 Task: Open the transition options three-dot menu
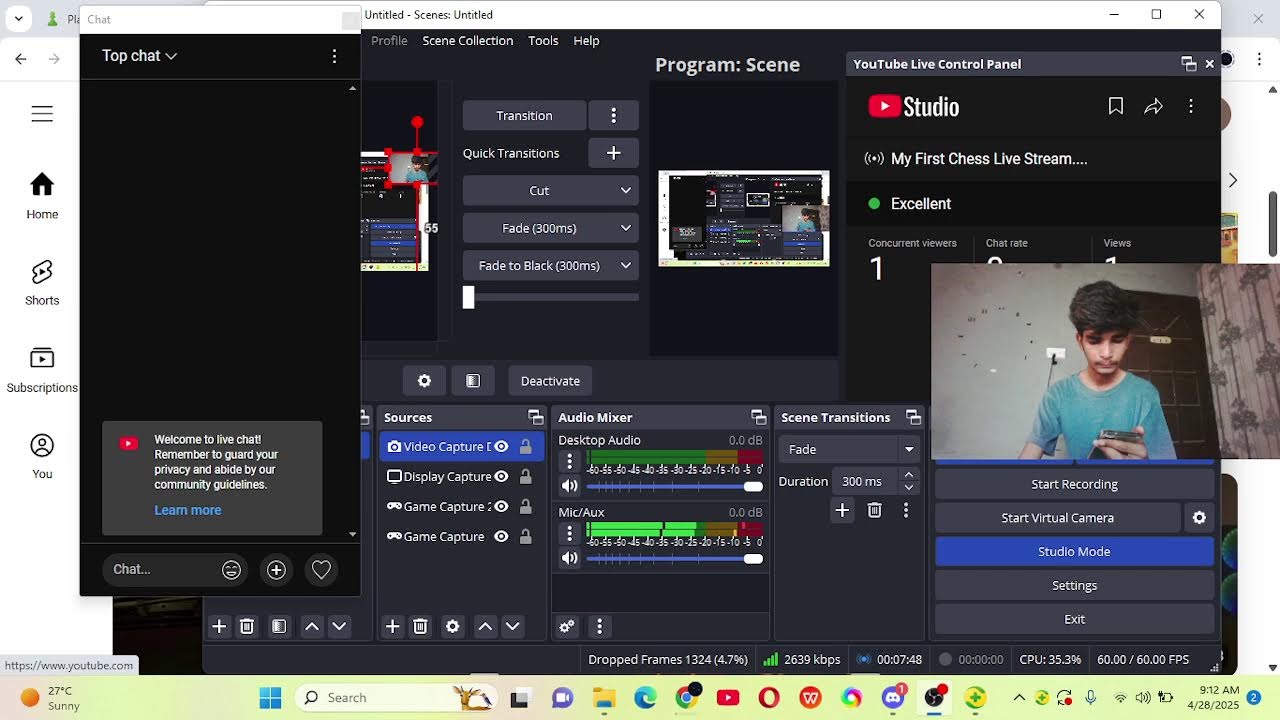[x=614, y=115]
